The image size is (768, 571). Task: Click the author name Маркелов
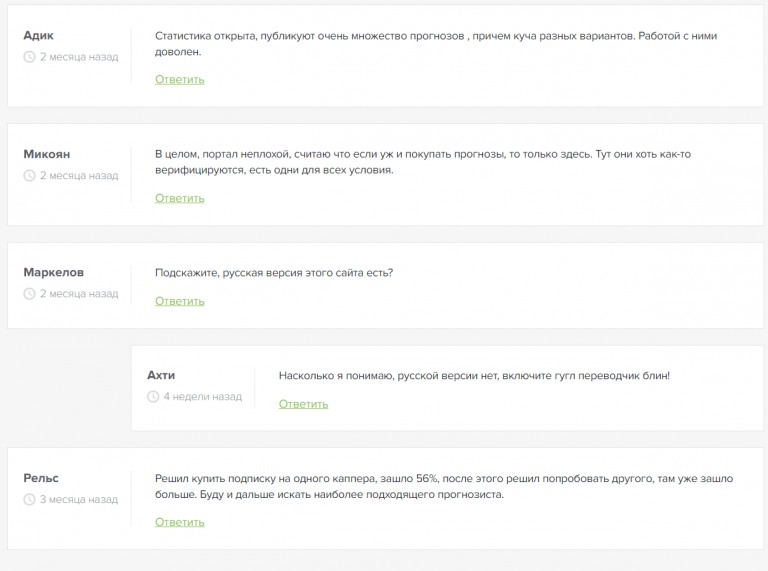tap(54, 272)
